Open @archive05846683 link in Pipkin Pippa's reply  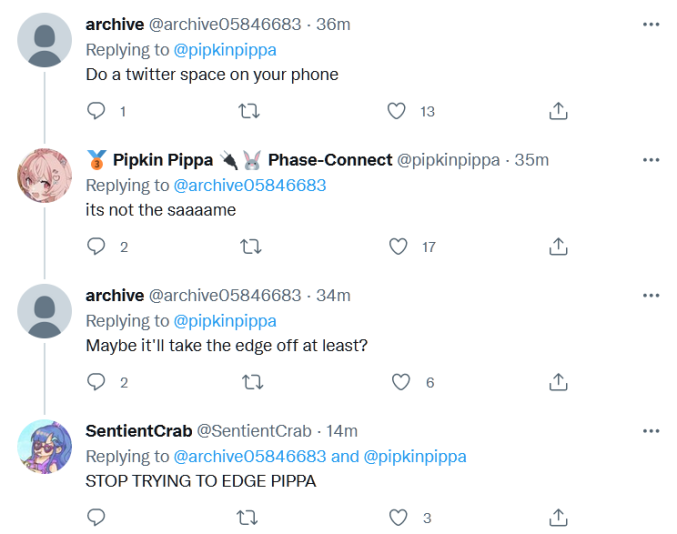click(250, 186)
